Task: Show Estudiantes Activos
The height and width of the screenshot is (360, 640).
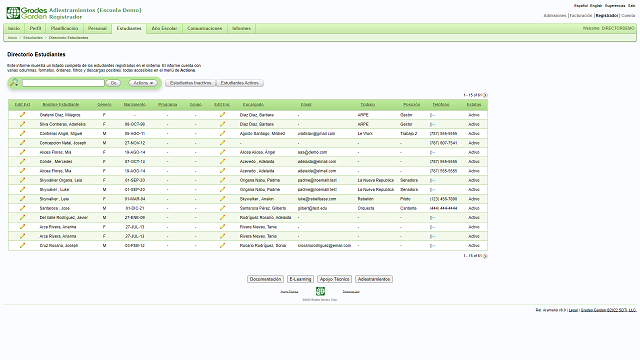Action: (x=240, y=83)
